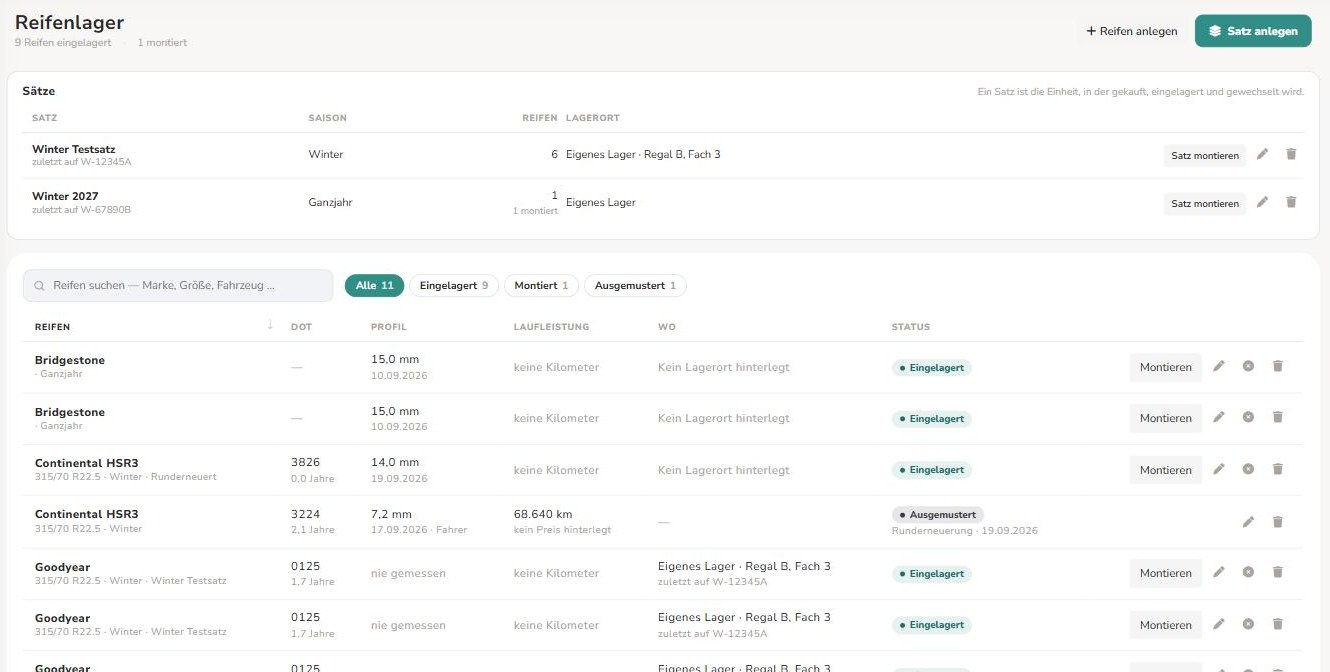Sort tire list by DOT column header
Image resolution: width=1330 pixels, height=672 pixels.
click(301, 327)
